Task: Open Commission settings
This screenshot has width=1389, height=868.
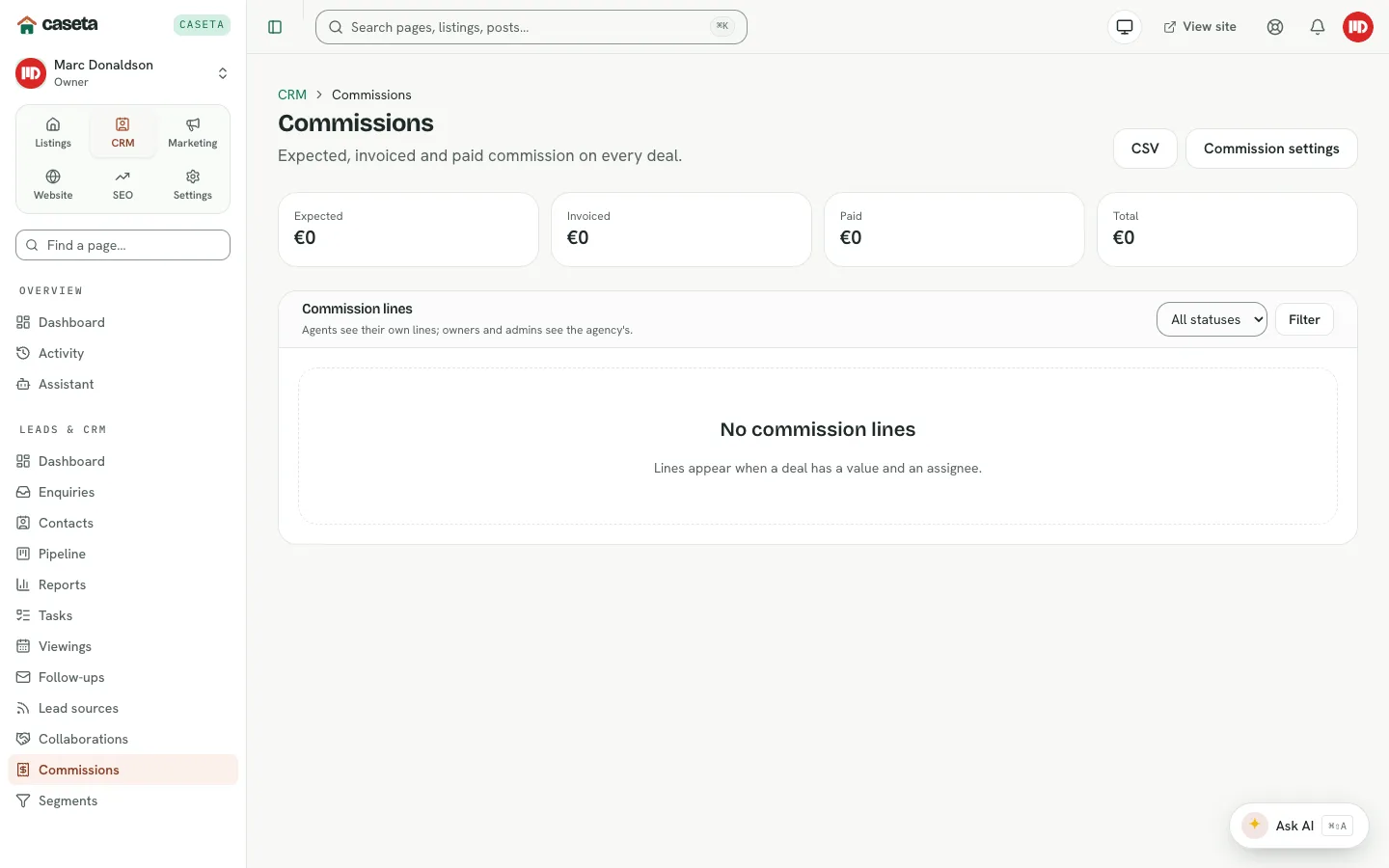Action: (x=1271, y=149)
